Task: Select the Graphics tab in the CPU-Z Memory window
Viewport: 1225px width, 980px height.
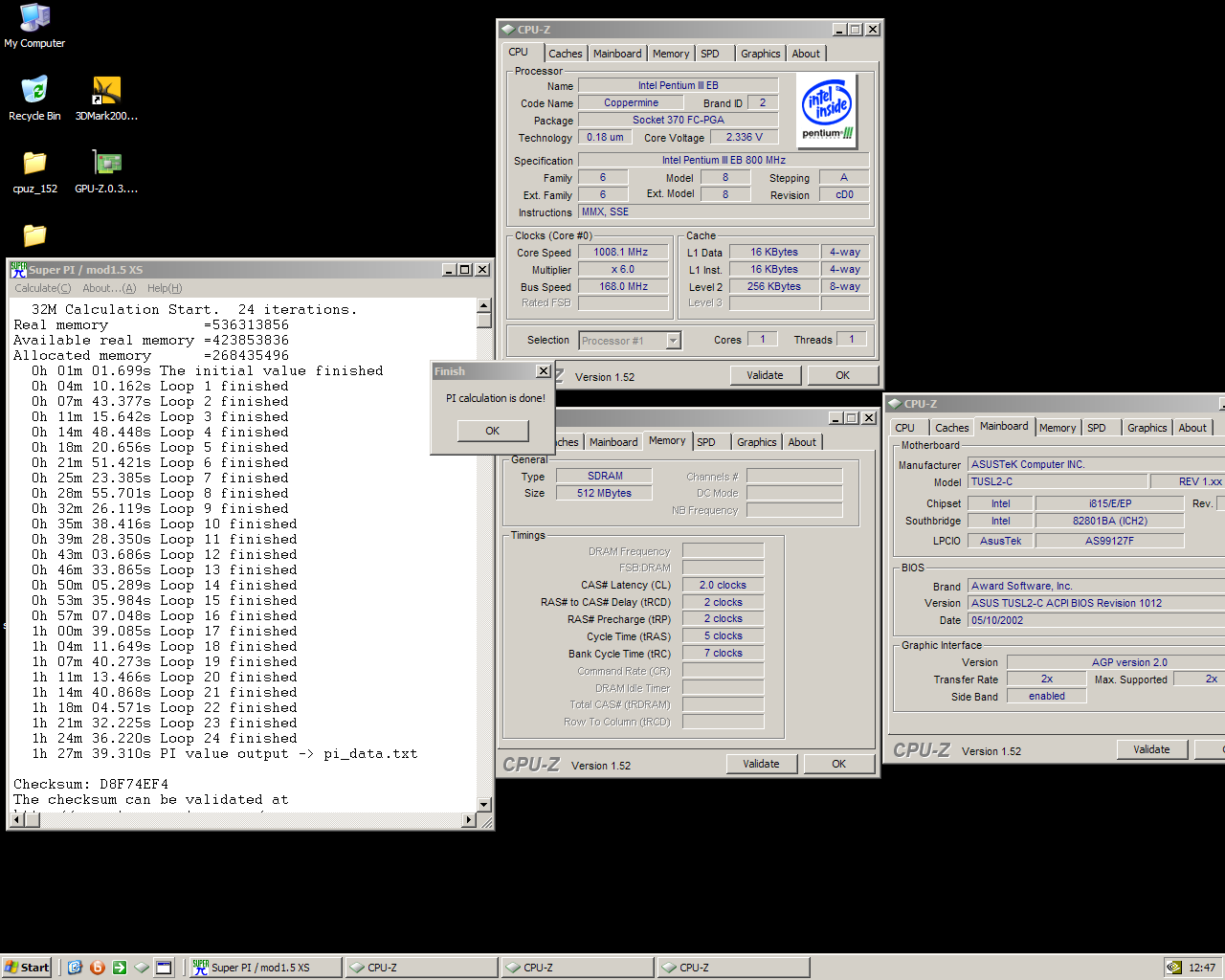Action: click(757, 442)
